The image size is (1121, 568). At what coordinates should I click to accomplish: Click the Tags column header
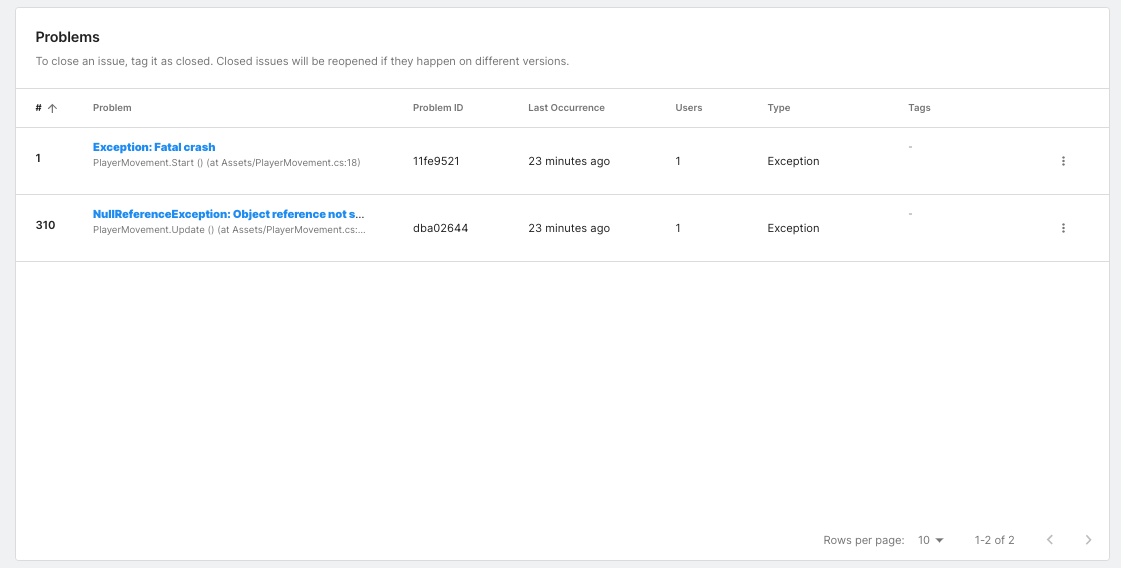919,108
